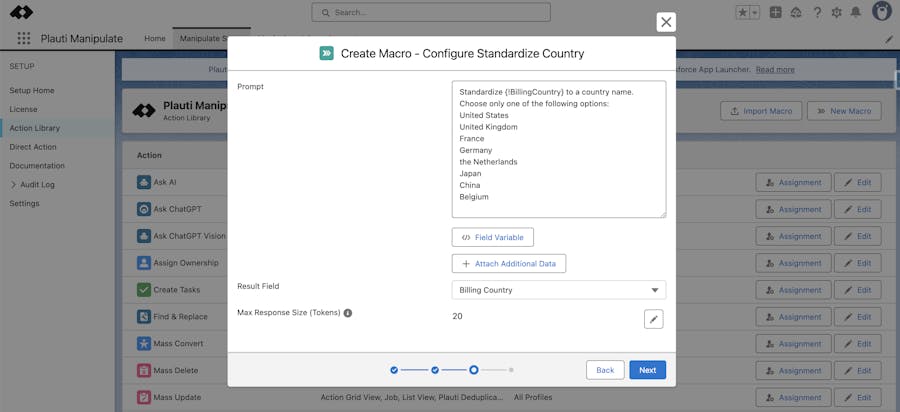Viewport: 900px width, 412px height.
Task: Edit the Mass Convert action
Action: [858, 344]
